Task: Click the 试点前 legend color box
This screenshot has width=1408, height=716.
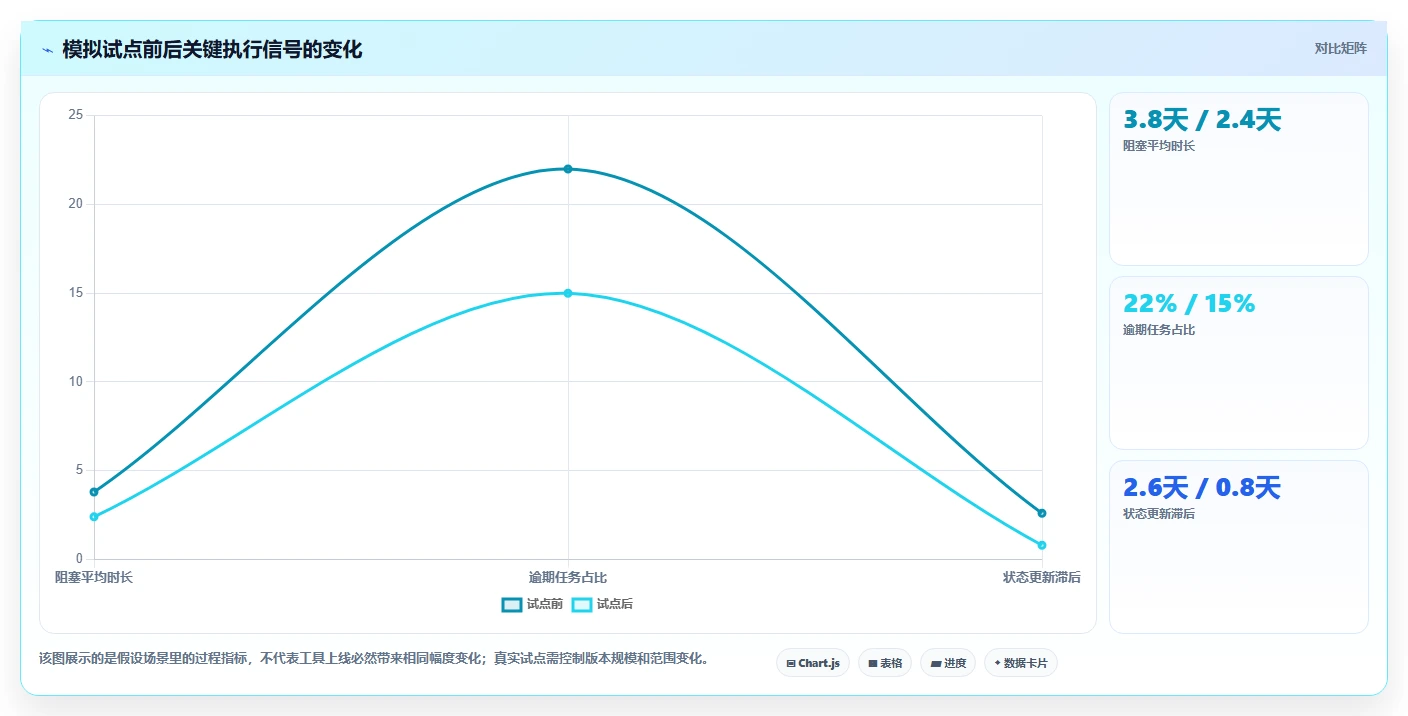Action: [x=512, y=604]
